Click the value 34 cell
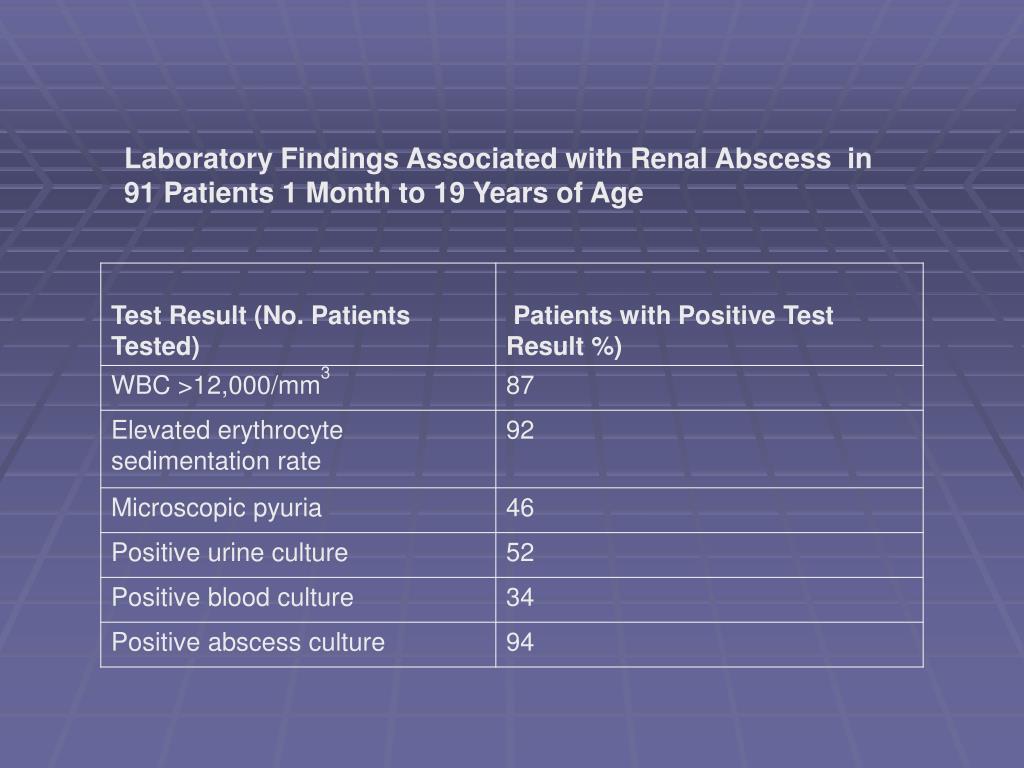1024x768 pixels. coord(709,600)
